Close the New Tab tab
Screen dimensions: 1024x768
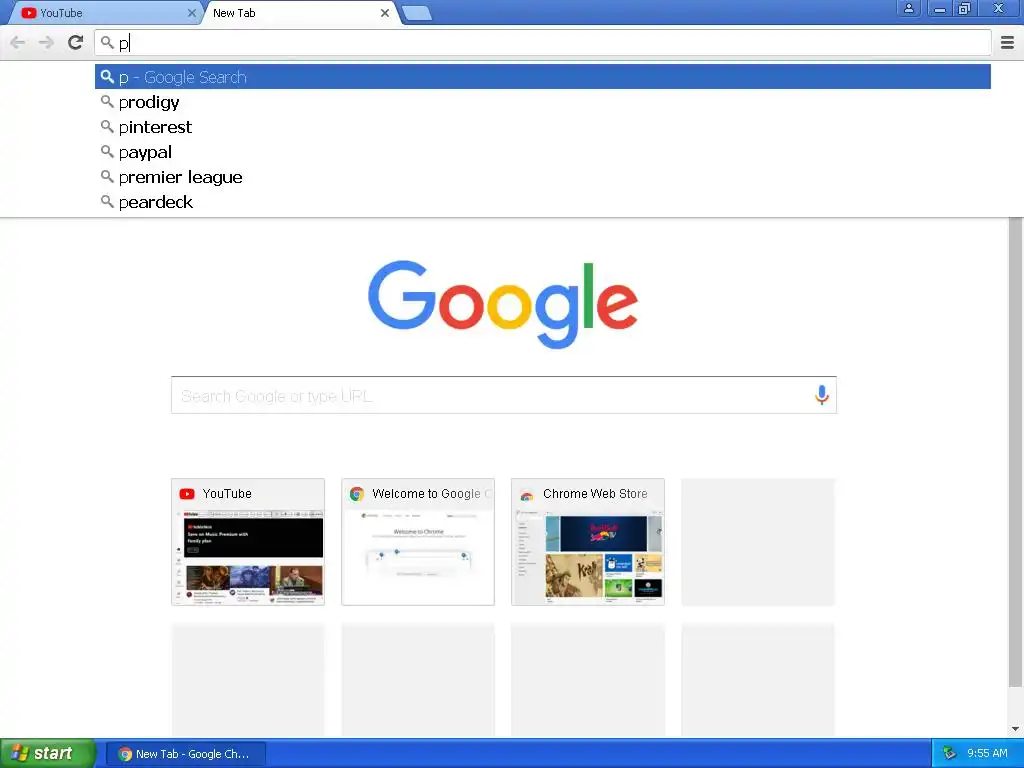[385, 13]
